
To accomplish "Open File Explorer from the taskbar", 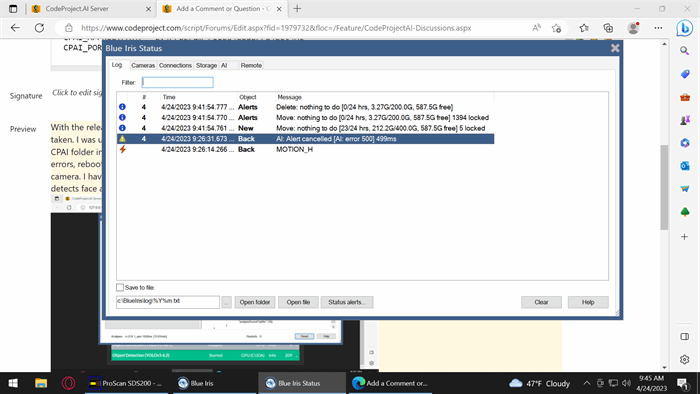I will (41, 383).
